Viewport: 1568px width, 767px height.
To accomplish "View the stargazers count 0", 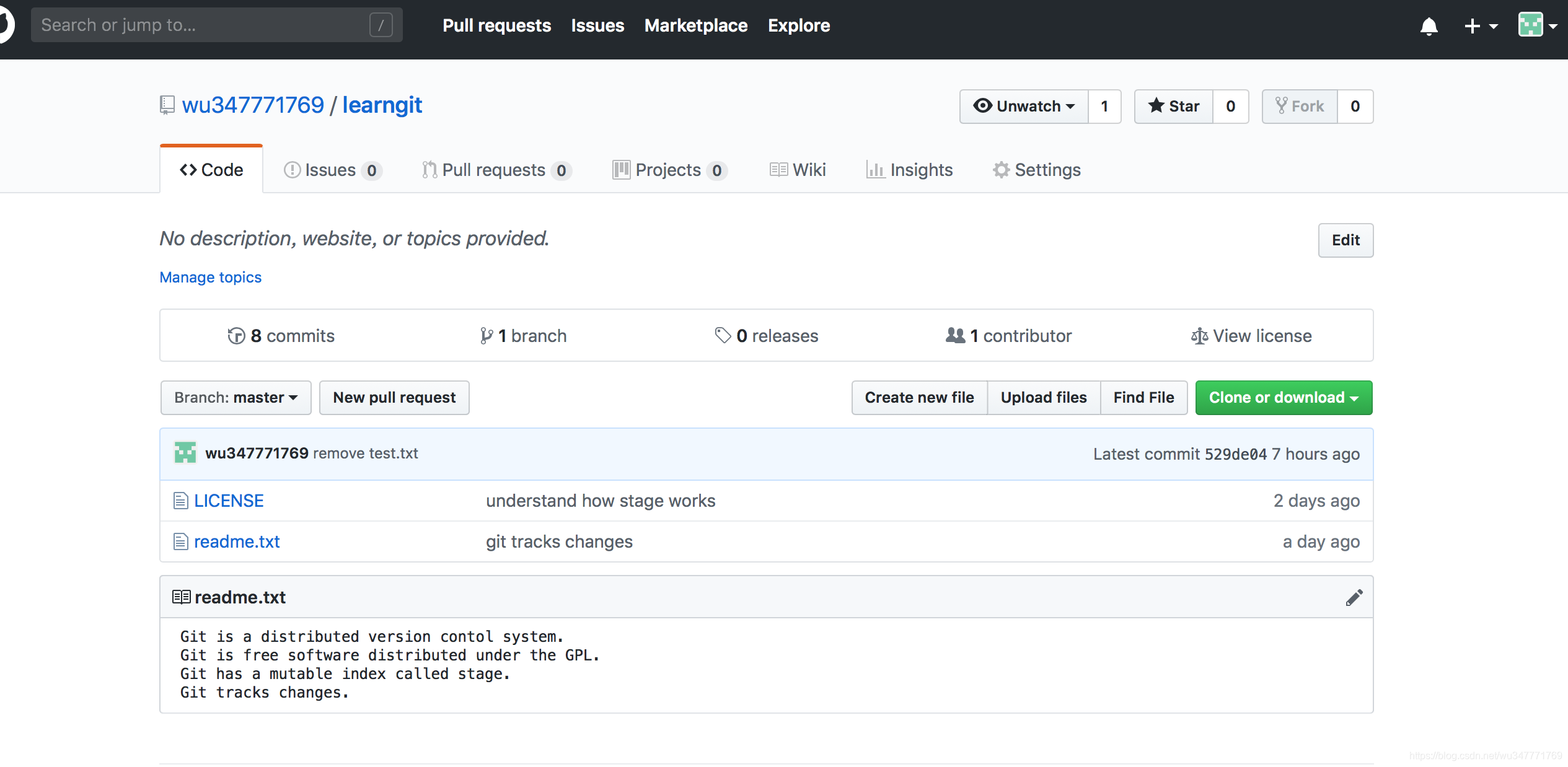I will coord(1230,107).
